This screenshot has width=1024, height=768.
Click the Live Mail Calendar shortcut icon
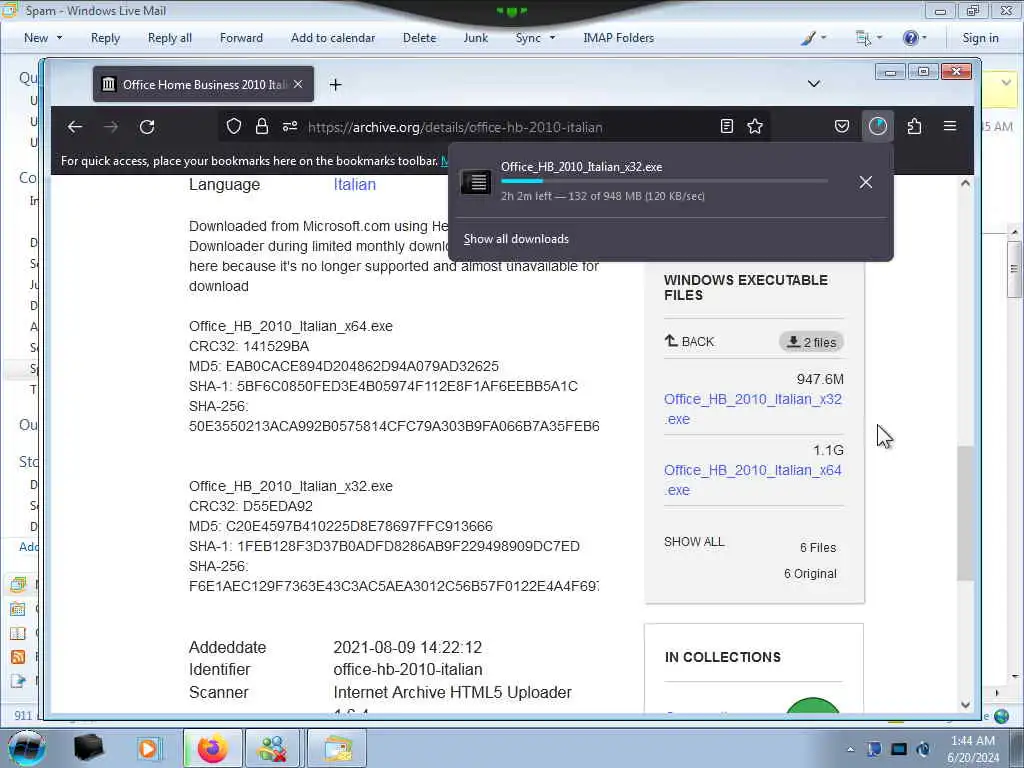(x=18, y=609)
